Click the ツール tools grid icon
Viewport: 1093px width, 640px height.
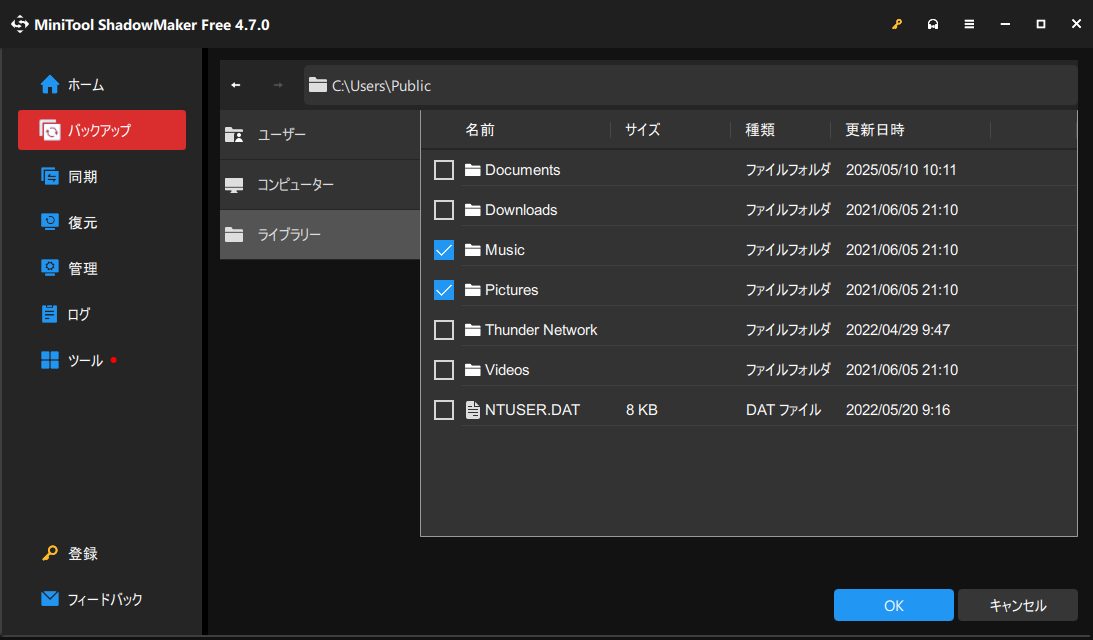[x=49, y=360]
